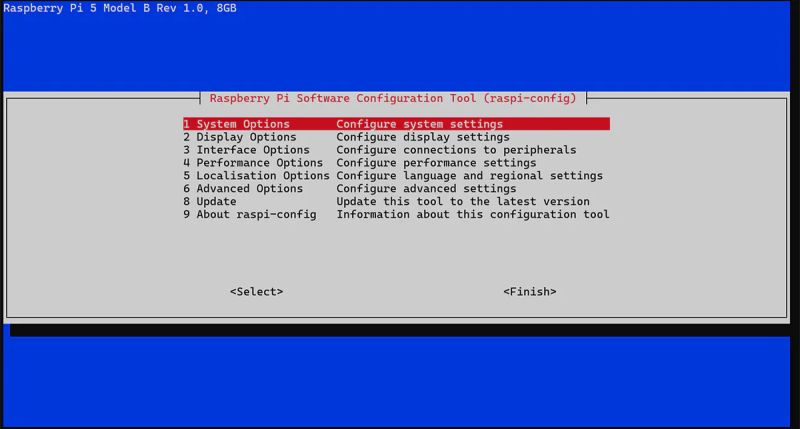The image size is (800, 429).
Task: Click 'Configure advanced settings' description
Action: tap(426, 189)
